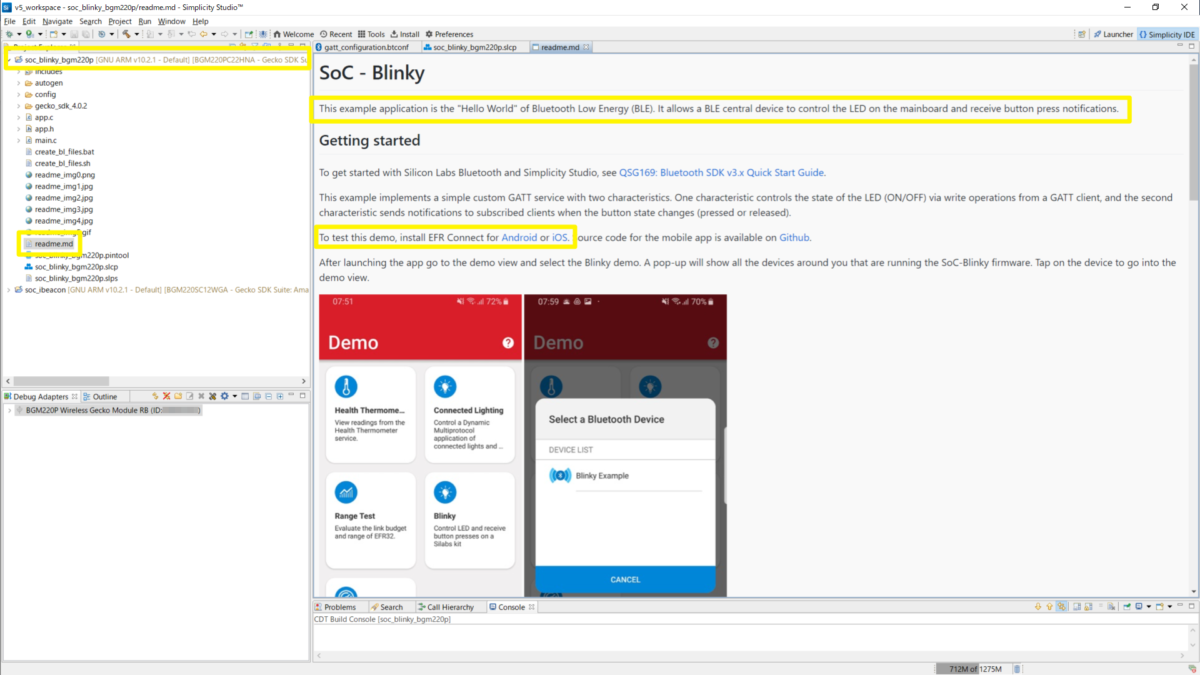
Task: Expand the soc_ibeacon project
Action: click(9, 290)
